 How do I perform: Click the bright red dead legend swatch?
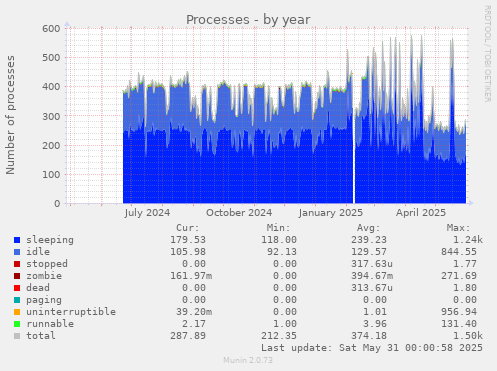click(17, 288)
